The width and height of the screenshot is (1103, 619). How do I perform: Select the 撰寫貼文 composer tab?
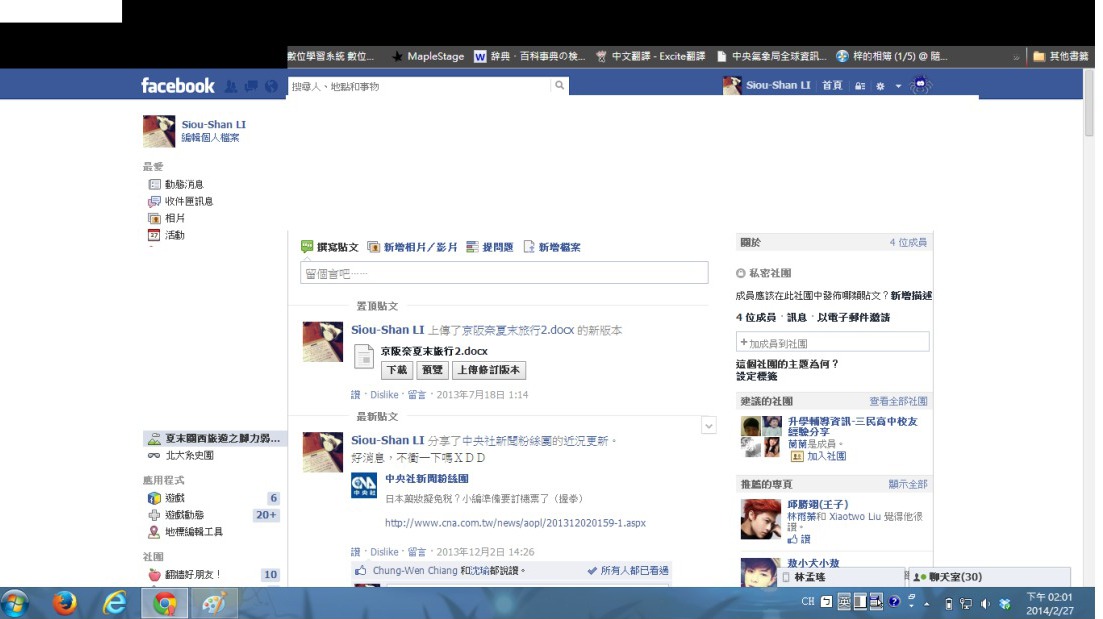pyautogui.click(x=330, y=247)
